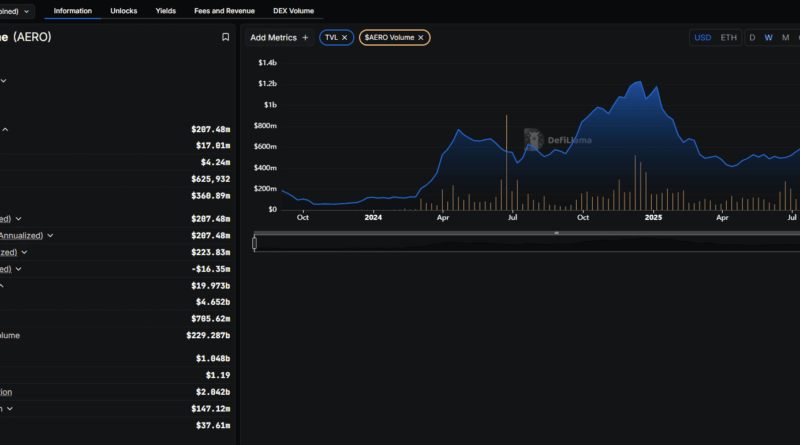Open the Unlocks tab

pyautogui.click(x=123, y=11)
